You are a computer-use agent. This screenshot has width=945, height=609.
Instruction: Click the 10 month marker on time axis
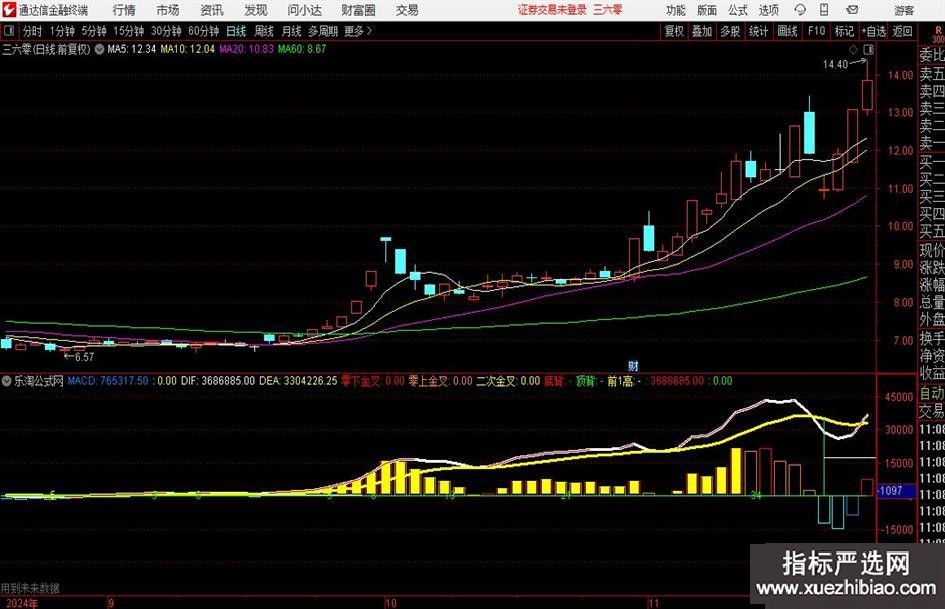[x=391, y=603]
